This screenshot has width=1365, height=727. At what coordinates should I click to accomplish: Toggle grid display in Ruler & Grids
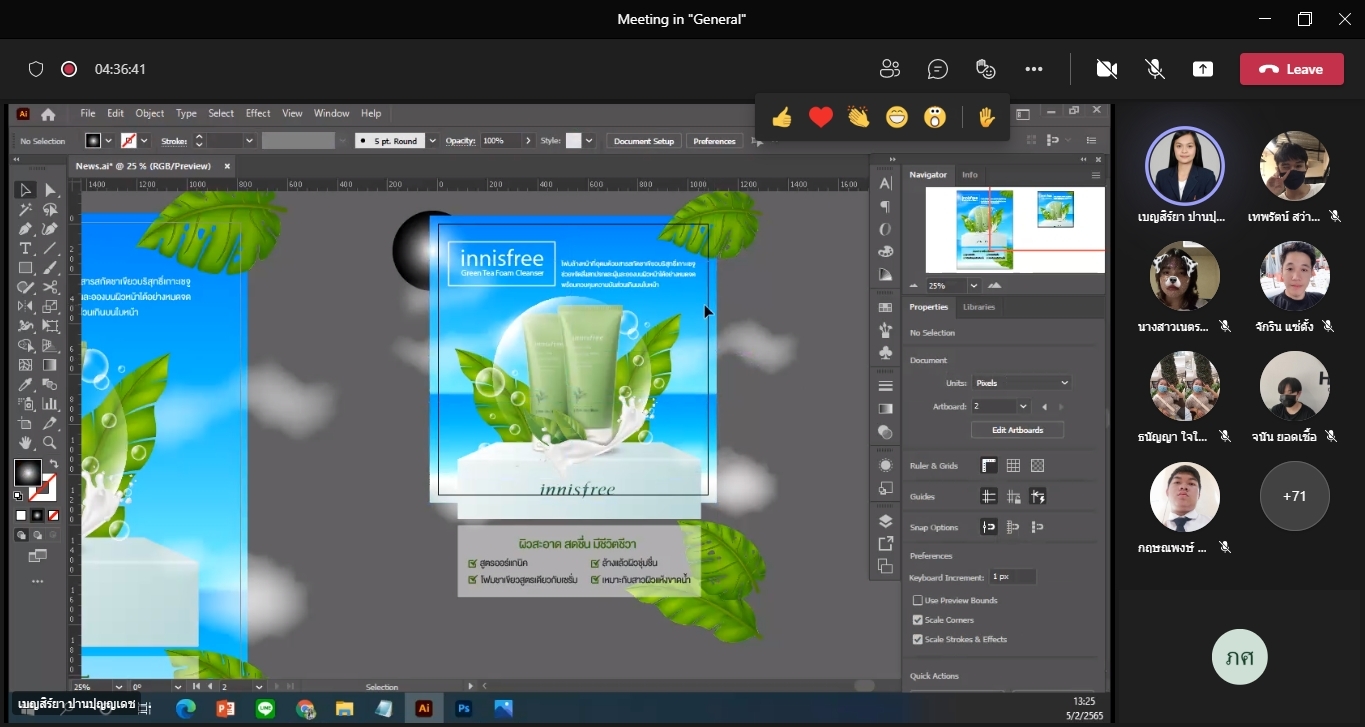pyautogui.click(x=1013, y=466)
